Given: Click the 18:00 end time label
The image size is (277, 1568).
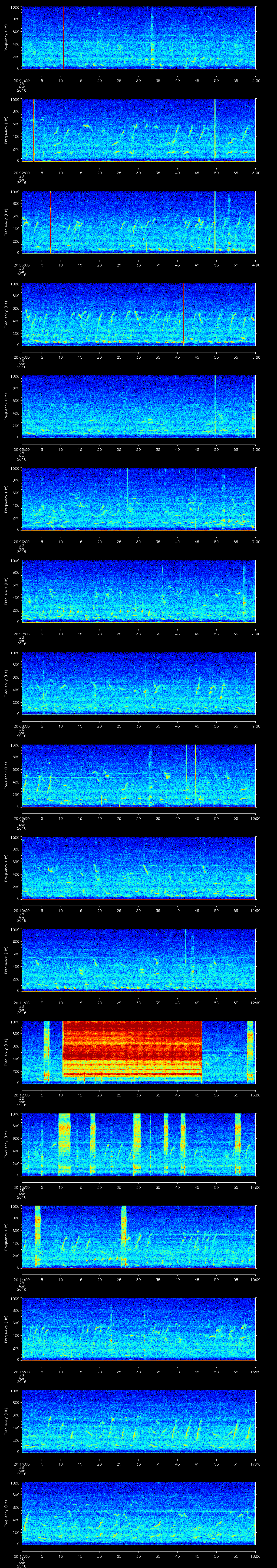Looking at the screenshot, I should pos(256,1556).
